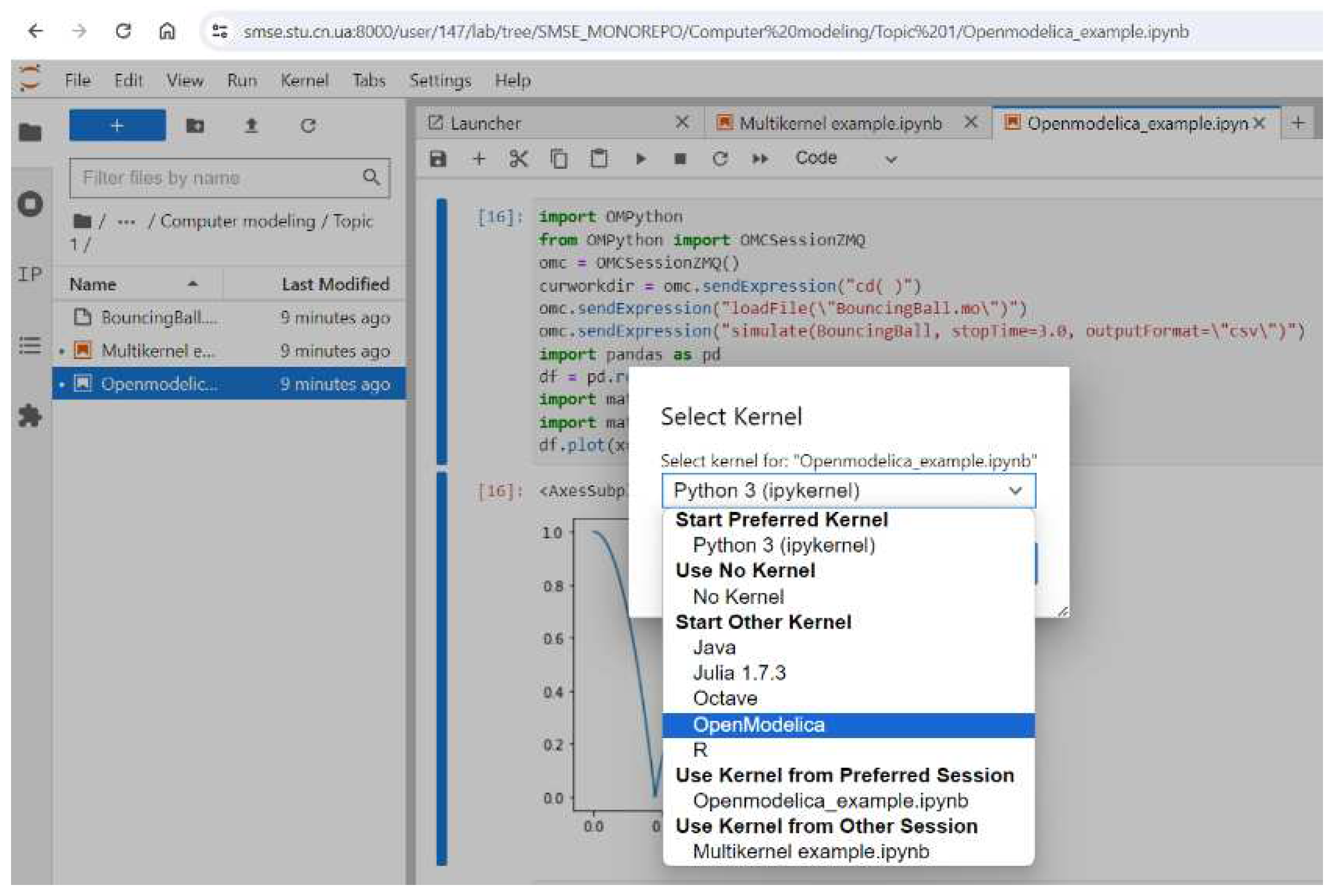
Task: Switch to the Multikernel example.ipynb tab
Action: [x=838, y=123]
